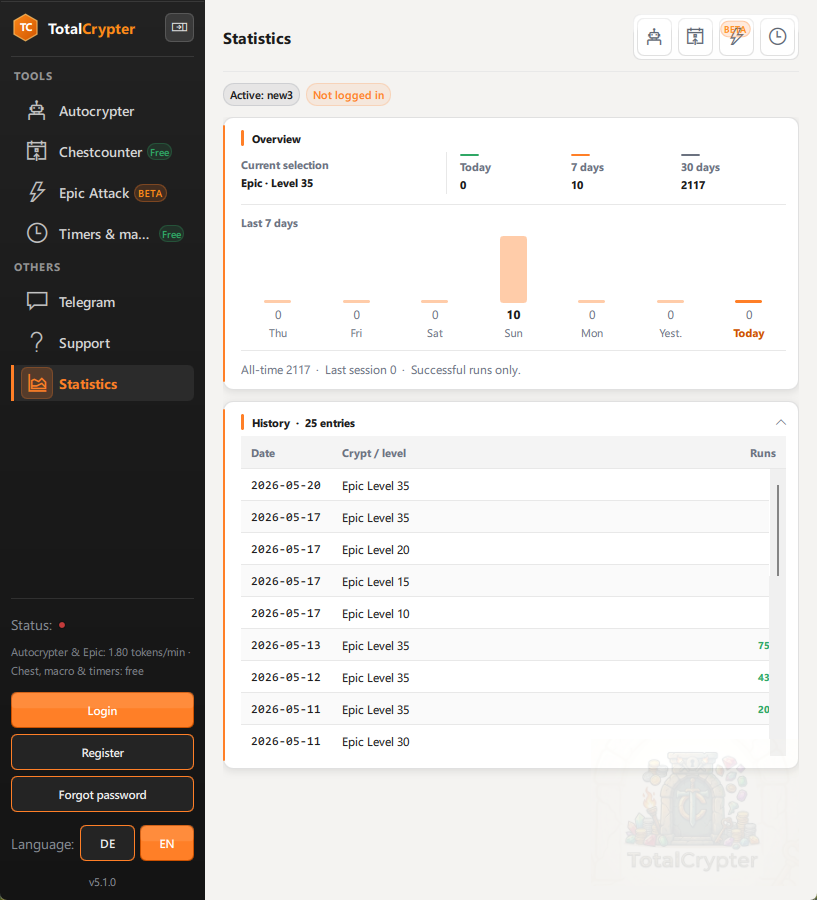The height and width of the screenshot is (900, 817).
Task: Click the History table vertical scrollbar
Action: pos(778,530)
